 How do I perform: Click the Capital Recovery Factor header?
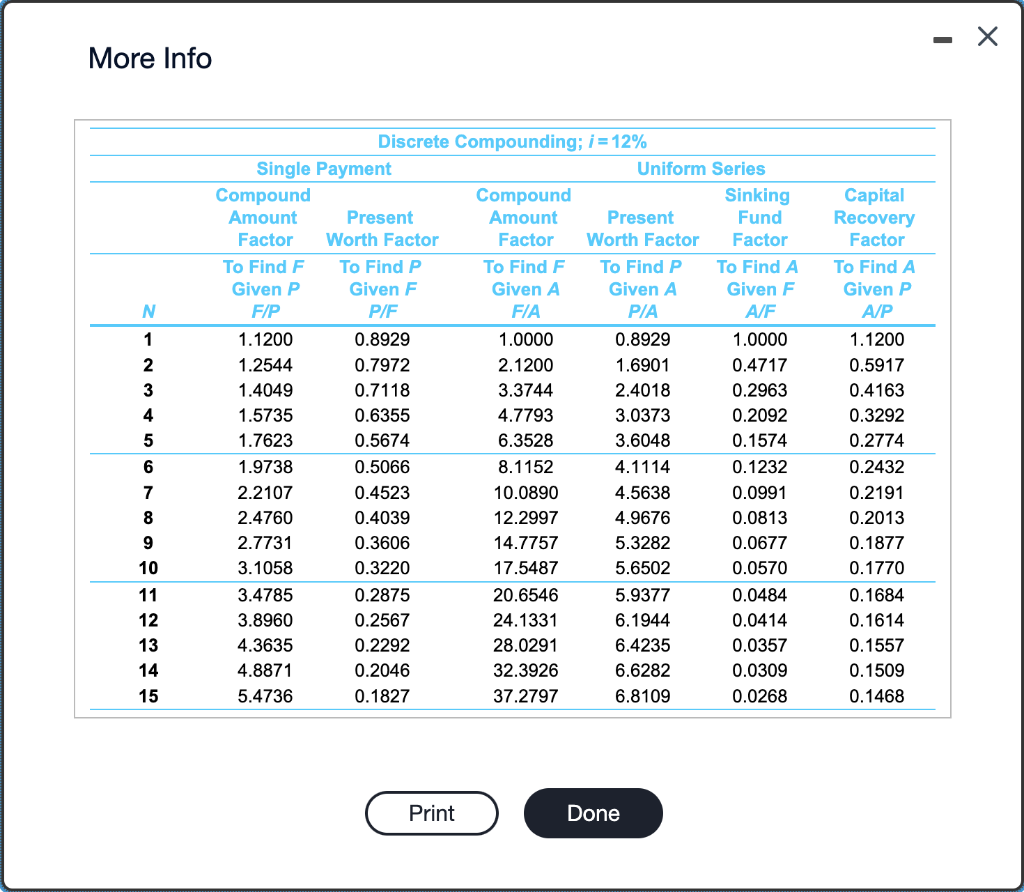pos(874,217)
